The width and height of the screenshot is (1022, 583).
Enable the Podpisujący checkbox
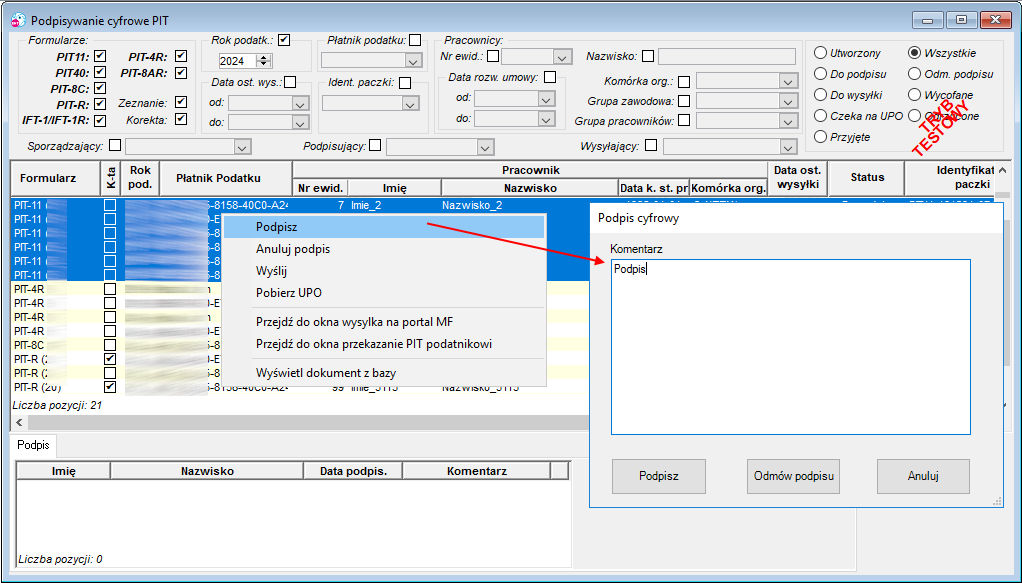[375, 145]
